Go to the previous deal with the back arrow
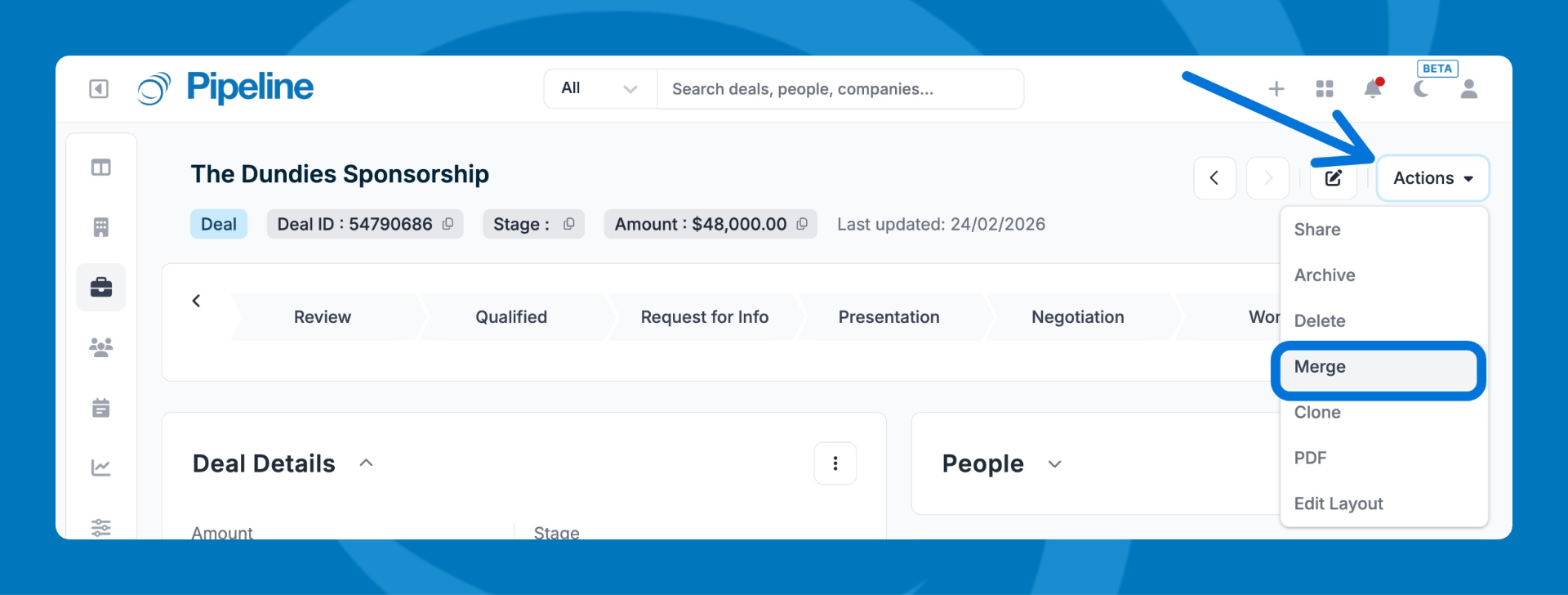Image resolution: width=1568 pixels, height=595 pixels. click(1214, 178)
